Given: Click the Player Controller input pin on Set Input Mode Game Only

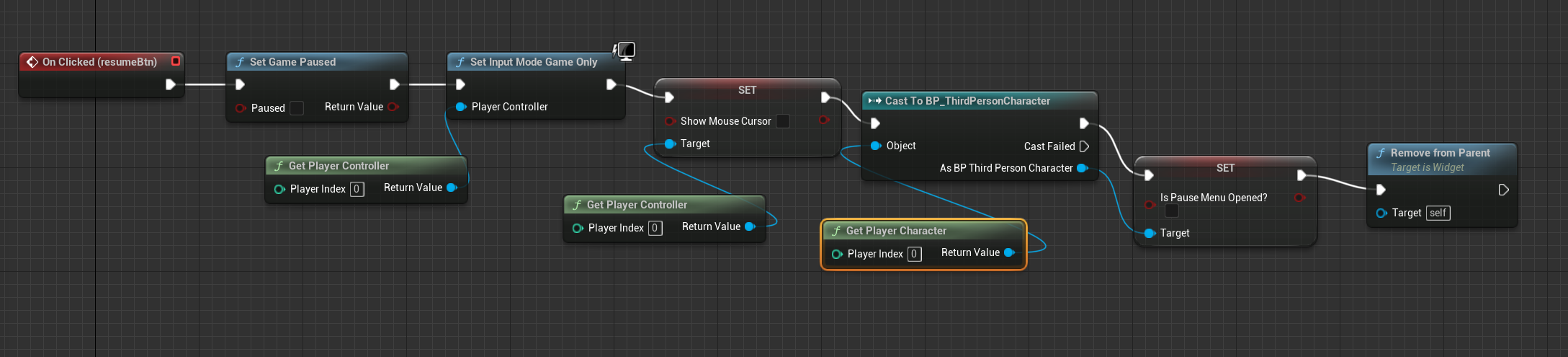Looking at the screenshot, I should pyautogui.click(x=461, y=107).
